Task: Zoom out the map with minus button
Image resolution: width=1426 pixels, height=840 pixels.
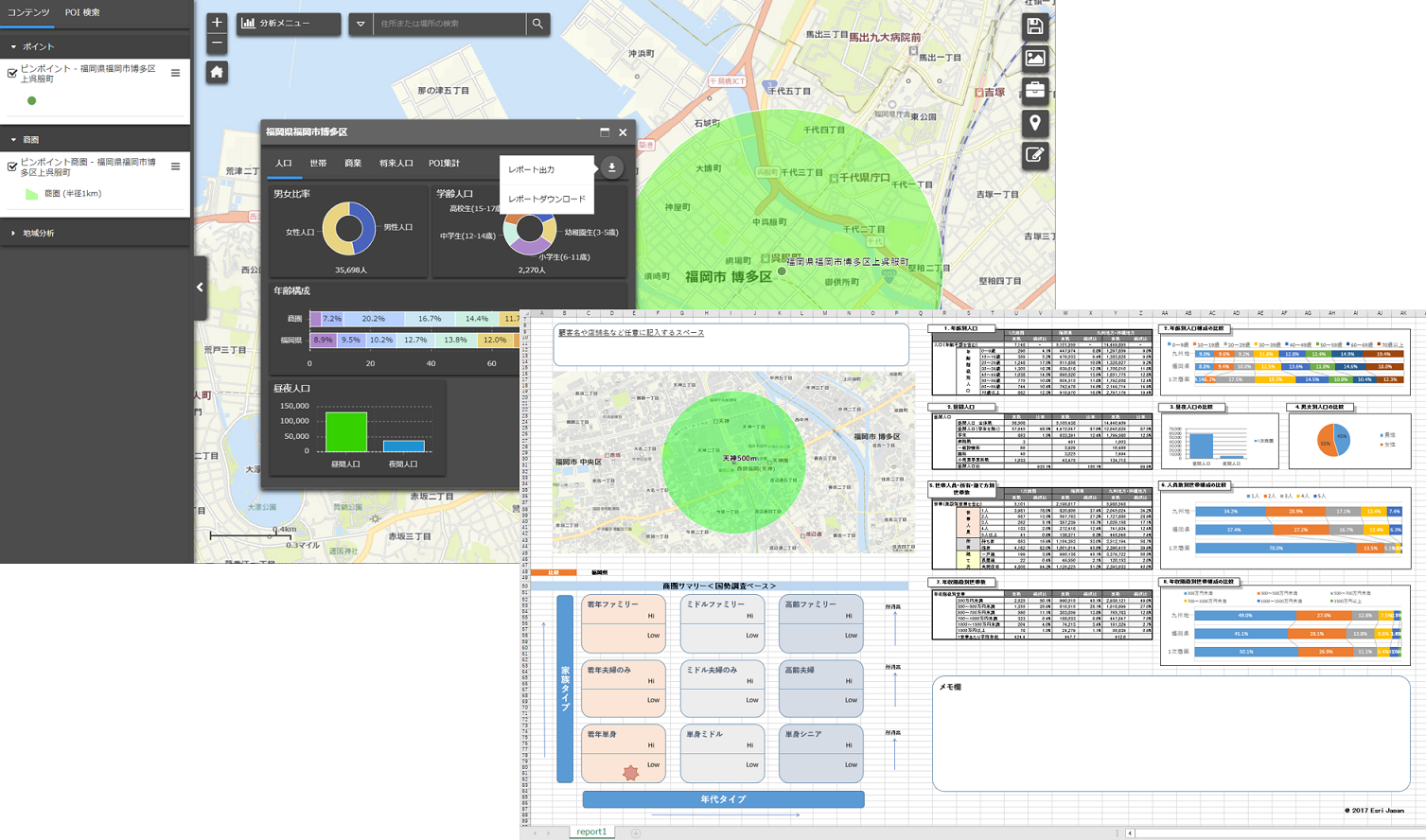Action: (217, 44)
